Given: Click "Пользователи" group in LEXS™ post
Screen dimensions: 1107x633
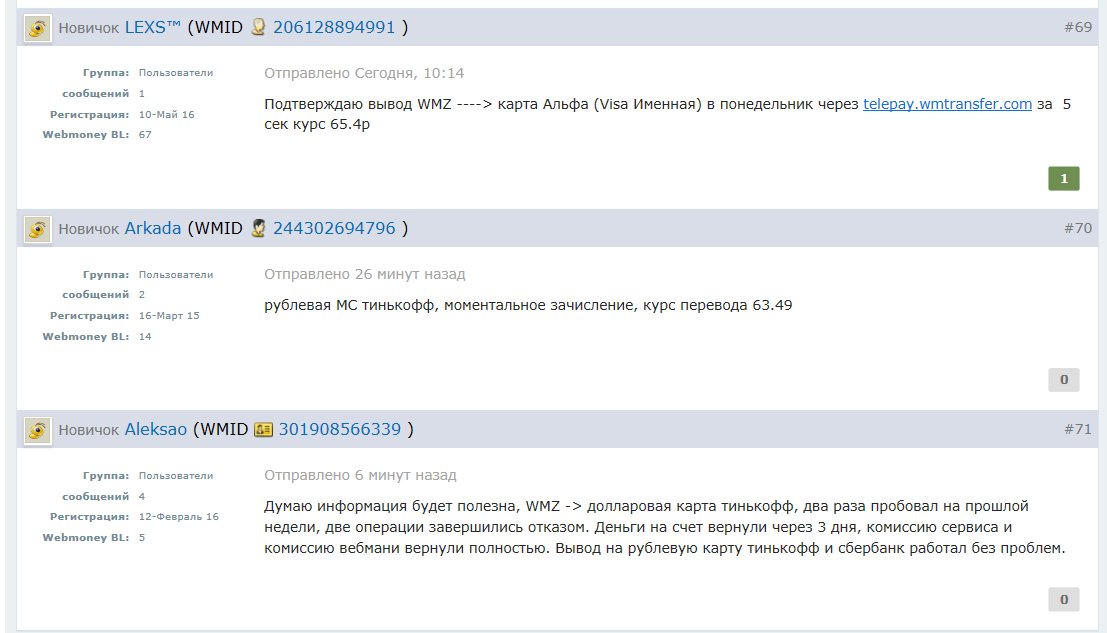Looking at the screenshot, I should point(176,73).
